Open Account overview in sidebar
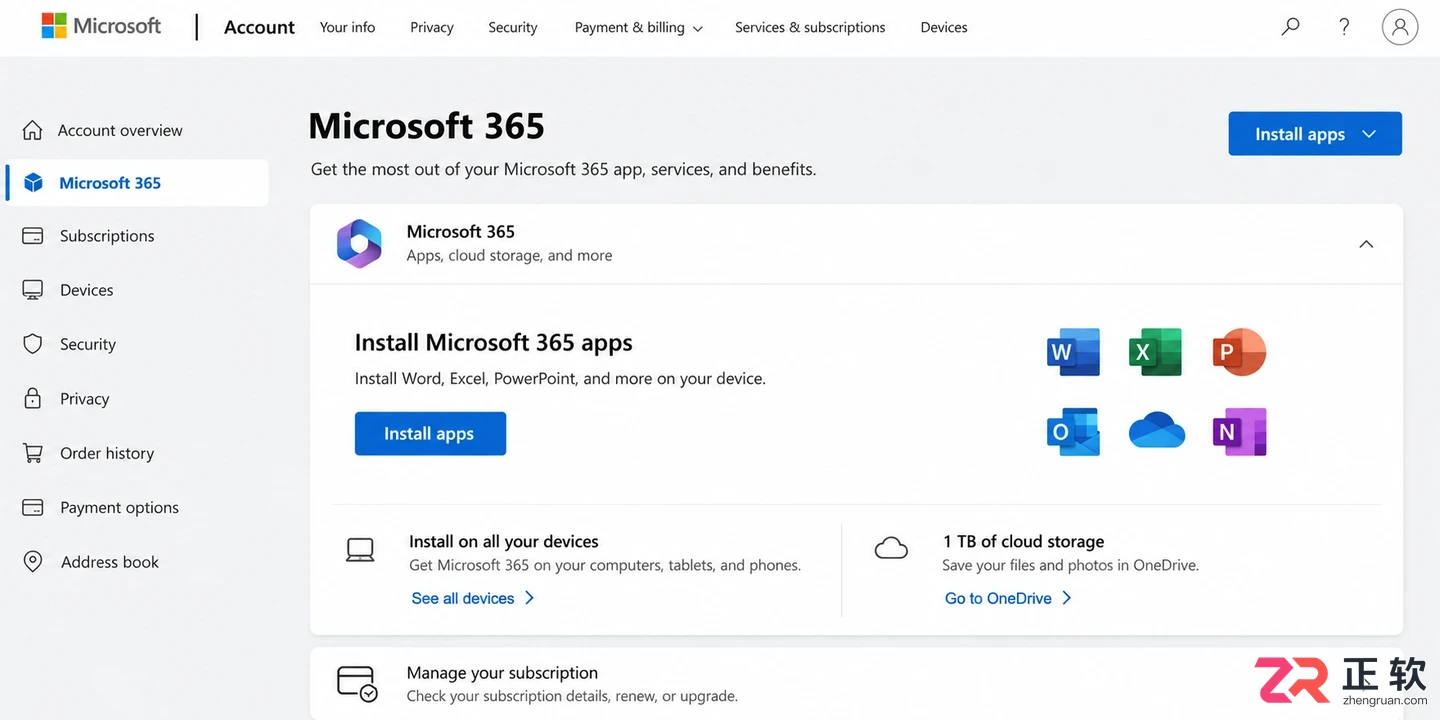Screen dimensions: 1440x720 point(120,130)
